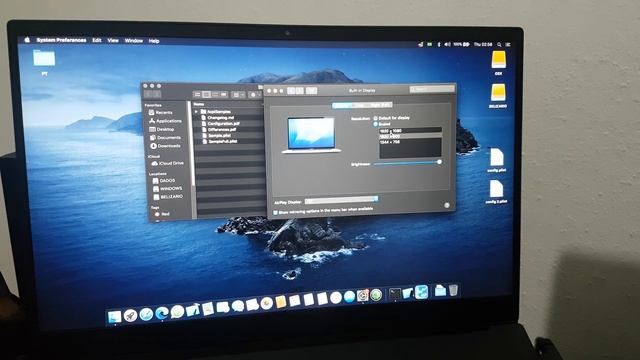Open iCloud Drive in the Finder sidebar
Screen dimensions: 640x360
point(167,163)
